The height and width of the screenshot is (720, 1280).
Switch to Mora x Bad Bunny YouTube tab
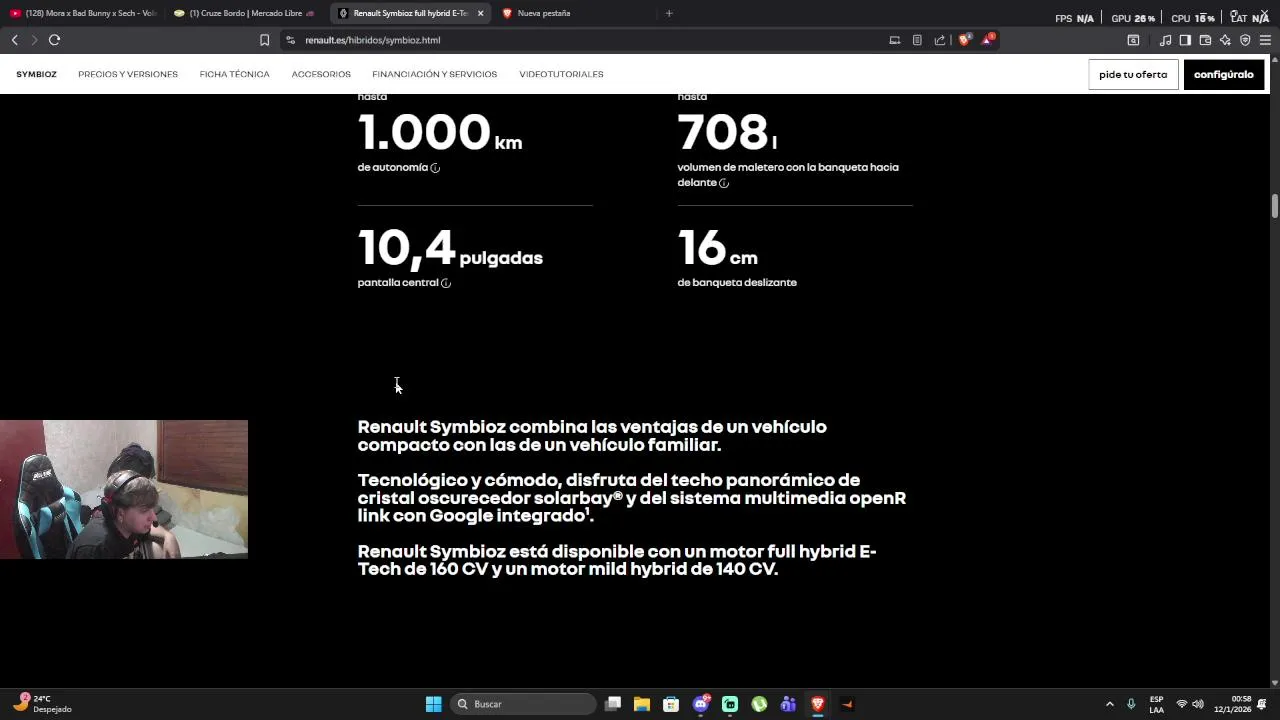coord(83,13)
